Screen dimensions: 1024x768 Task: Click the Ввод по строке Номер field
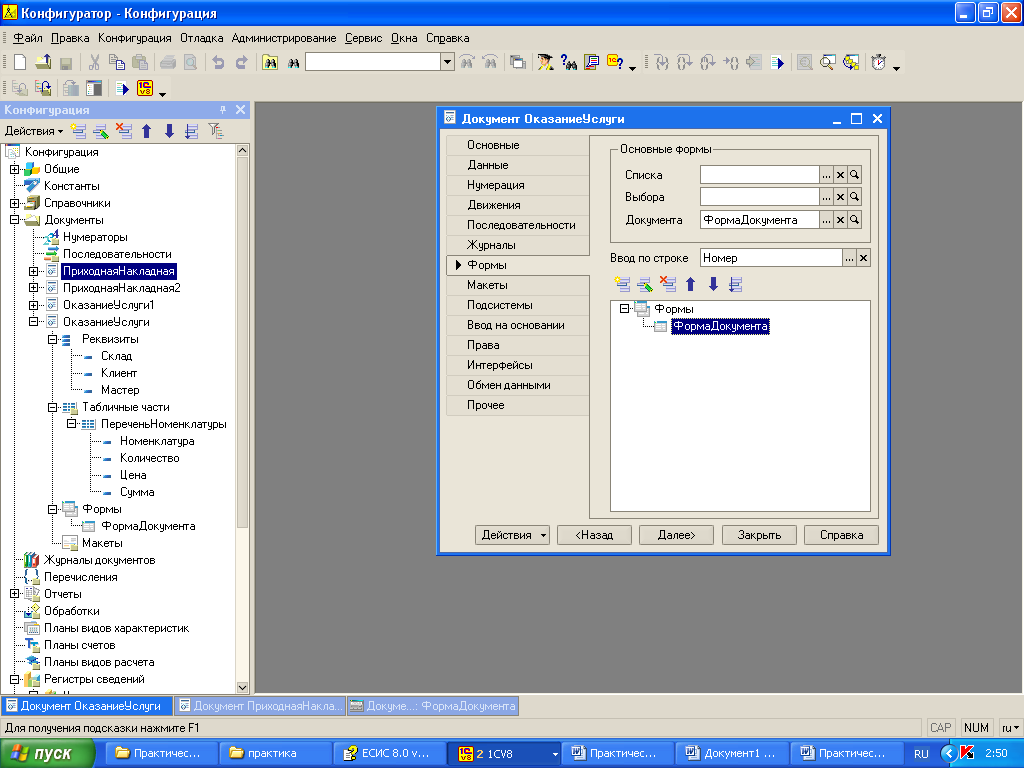771,259
